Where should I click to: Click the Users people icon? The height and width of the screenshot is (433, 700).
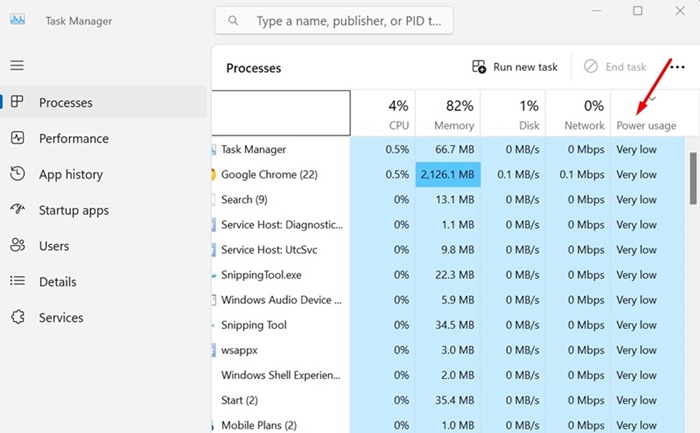[x=17, y=246]
